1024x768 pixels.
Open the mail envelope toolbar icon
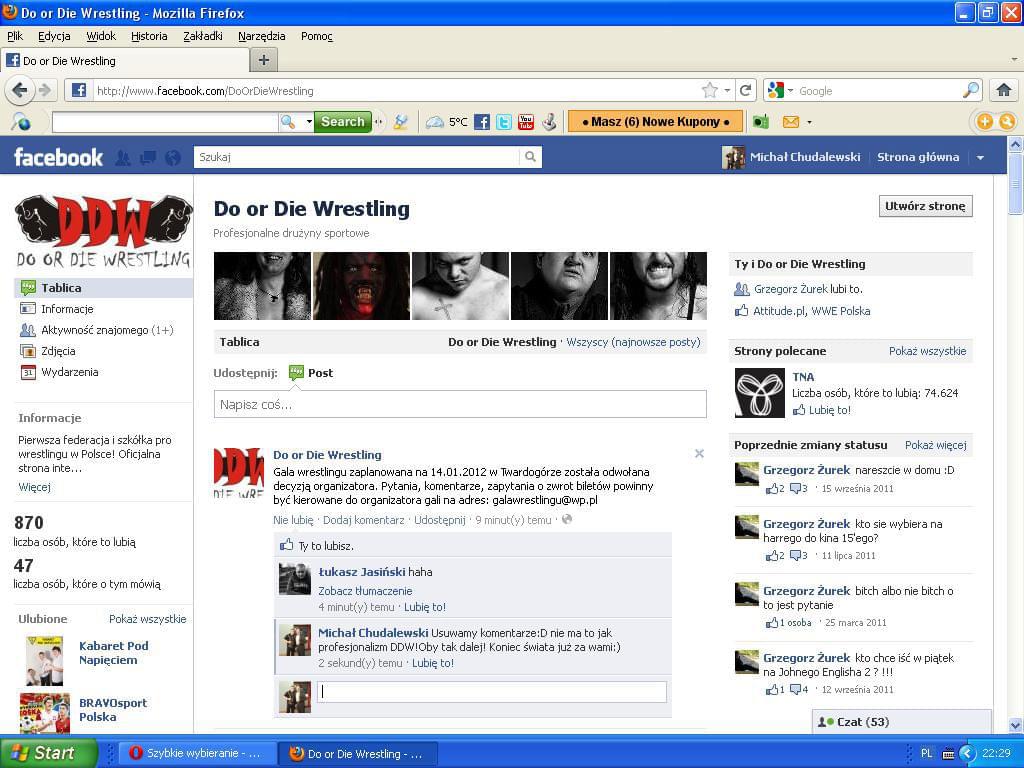click(x=791, y=122)
